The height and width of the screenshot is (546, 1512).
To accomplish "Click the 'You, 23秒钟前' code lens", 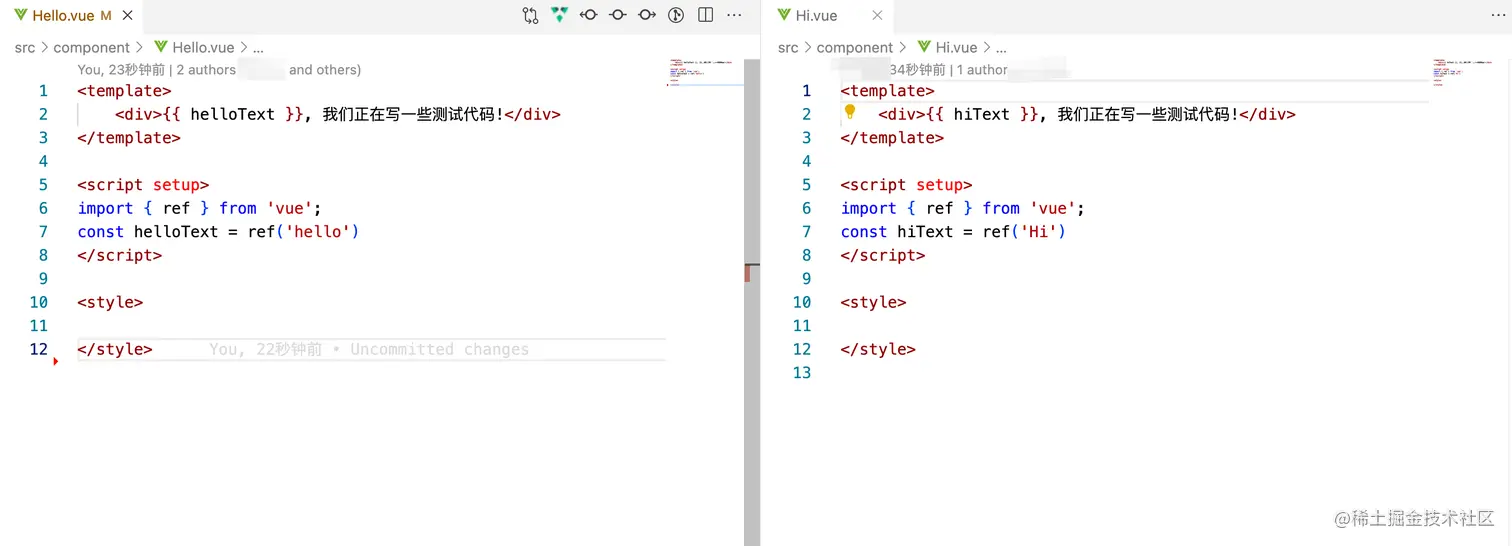I will [x=121, y=70].
